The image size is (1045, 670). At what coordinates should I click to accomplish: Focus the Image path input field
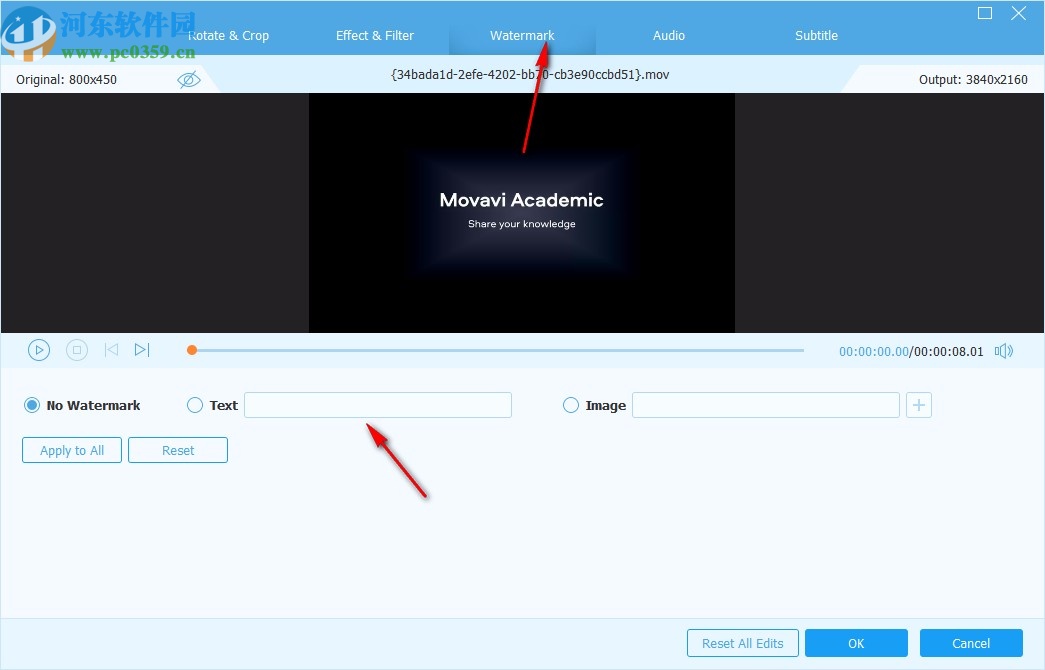pyautogui.click(x=766, y=405)
